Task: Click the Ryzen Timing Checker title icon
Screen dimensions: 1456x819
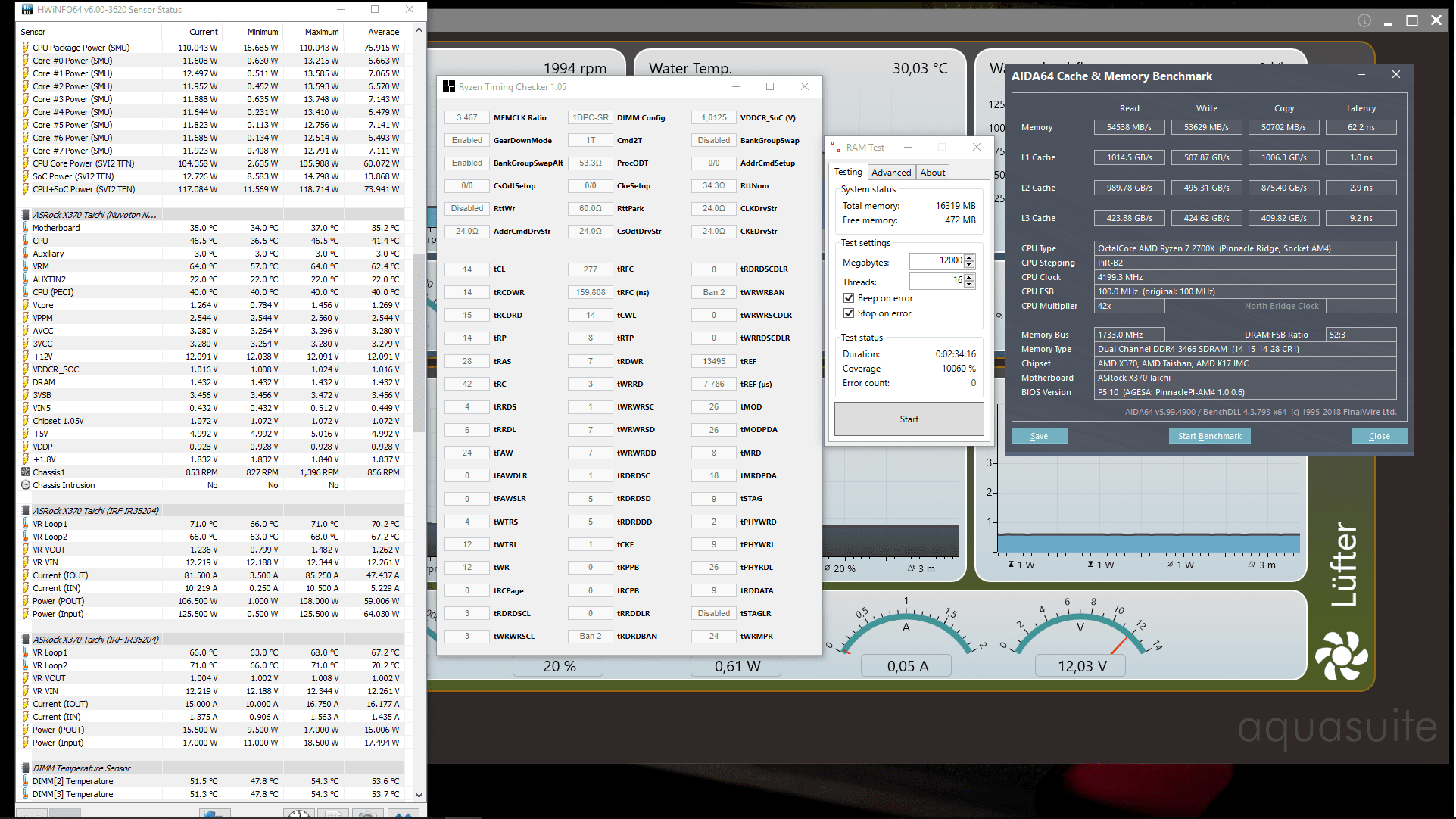Action: click(x=449, y=87)
